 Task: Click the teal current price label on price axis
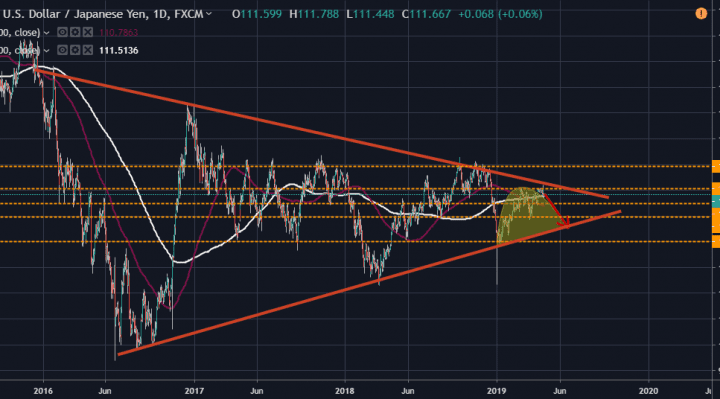pos(716,201)
